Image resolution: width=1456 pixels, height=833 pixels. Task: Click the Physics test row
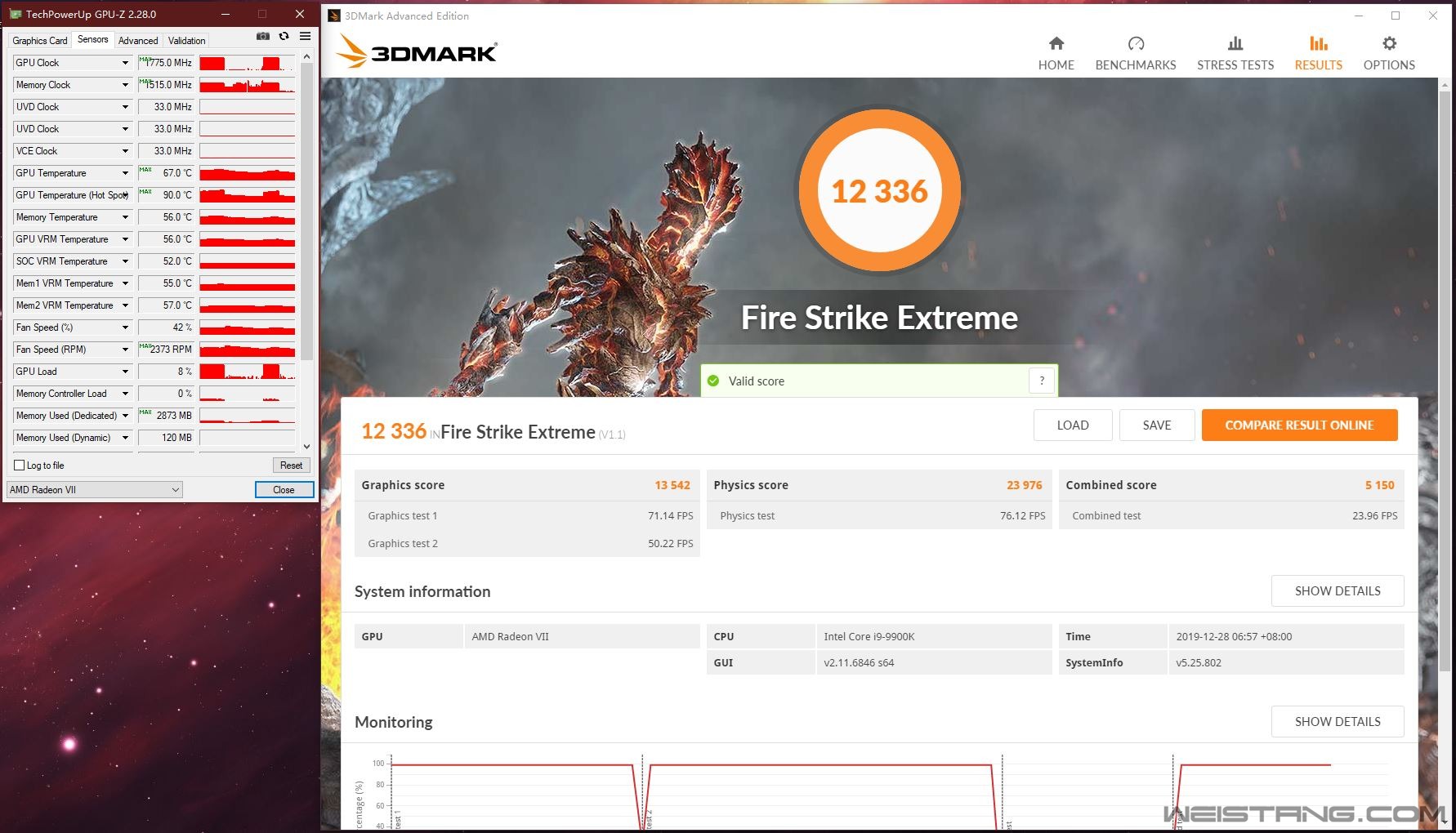tap(879, 516)
